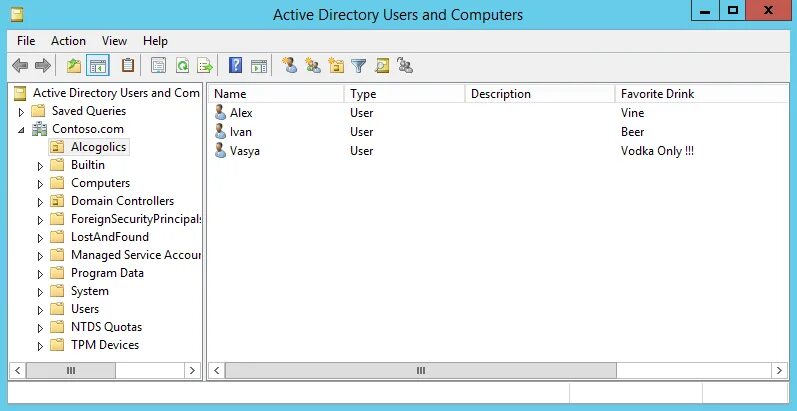797x411 pixels.
Task: Click the 'Beer' favorite drink cell
Action: 632,132
